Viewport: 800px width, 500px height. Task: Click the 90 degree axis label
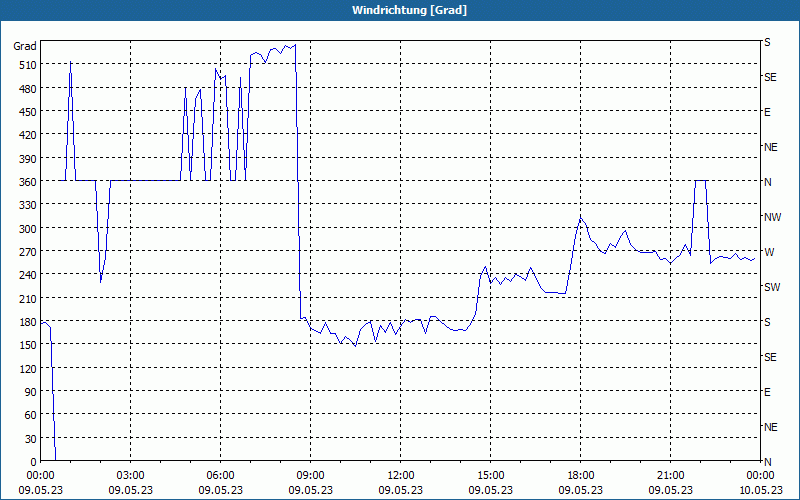point(31,392)
